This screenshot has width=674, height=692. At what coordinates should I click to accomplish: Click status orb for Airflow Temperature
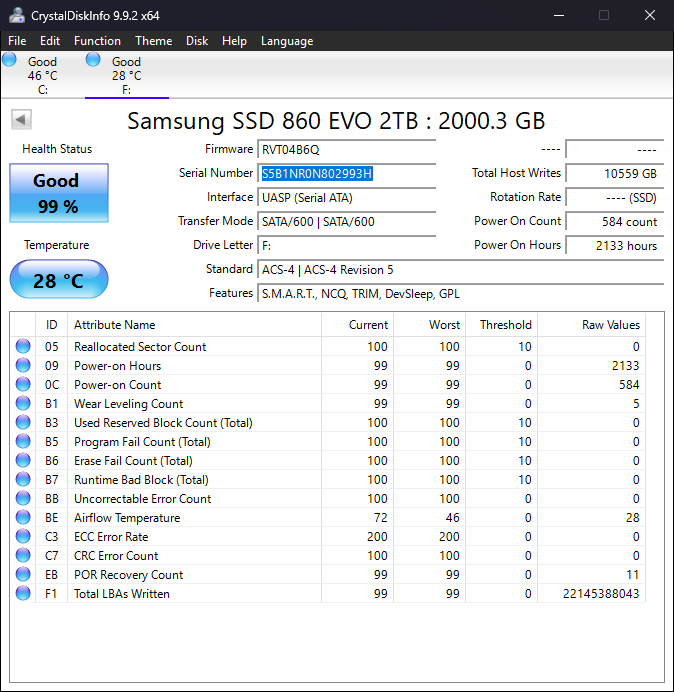point(23,517)
